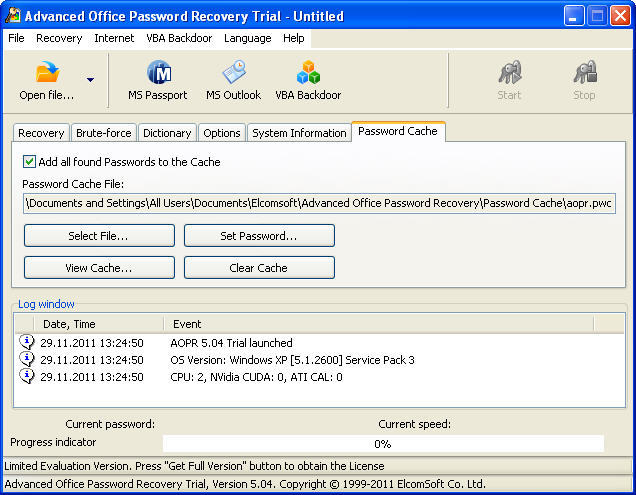Click the Password Cache File path field
The width and height of the screenshot is (636, 495).
tap(320, 203)
